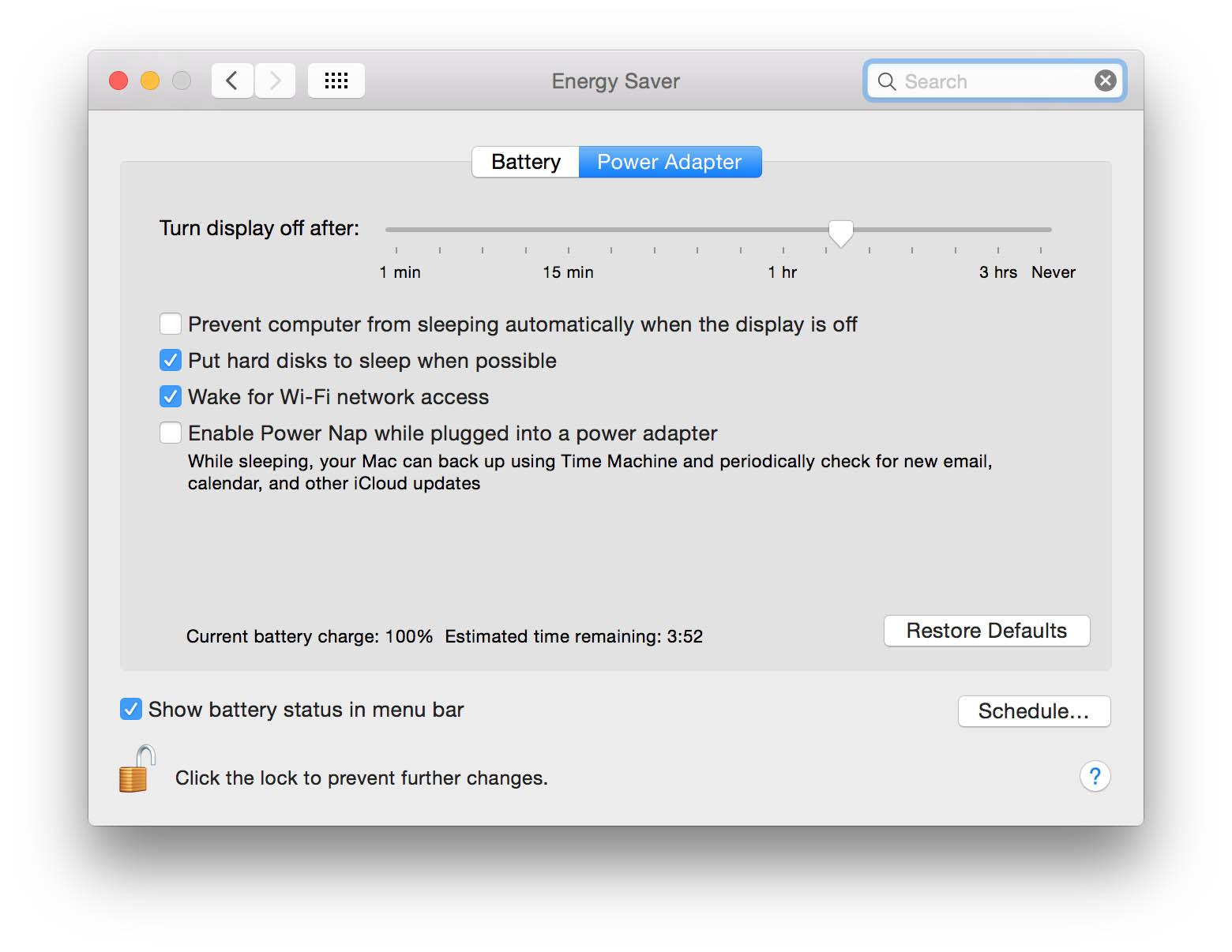Image resolution: width=1232 pixels, height=952 pixels.
Task: Select the Power Adapter tab
Action: point(670,162)
